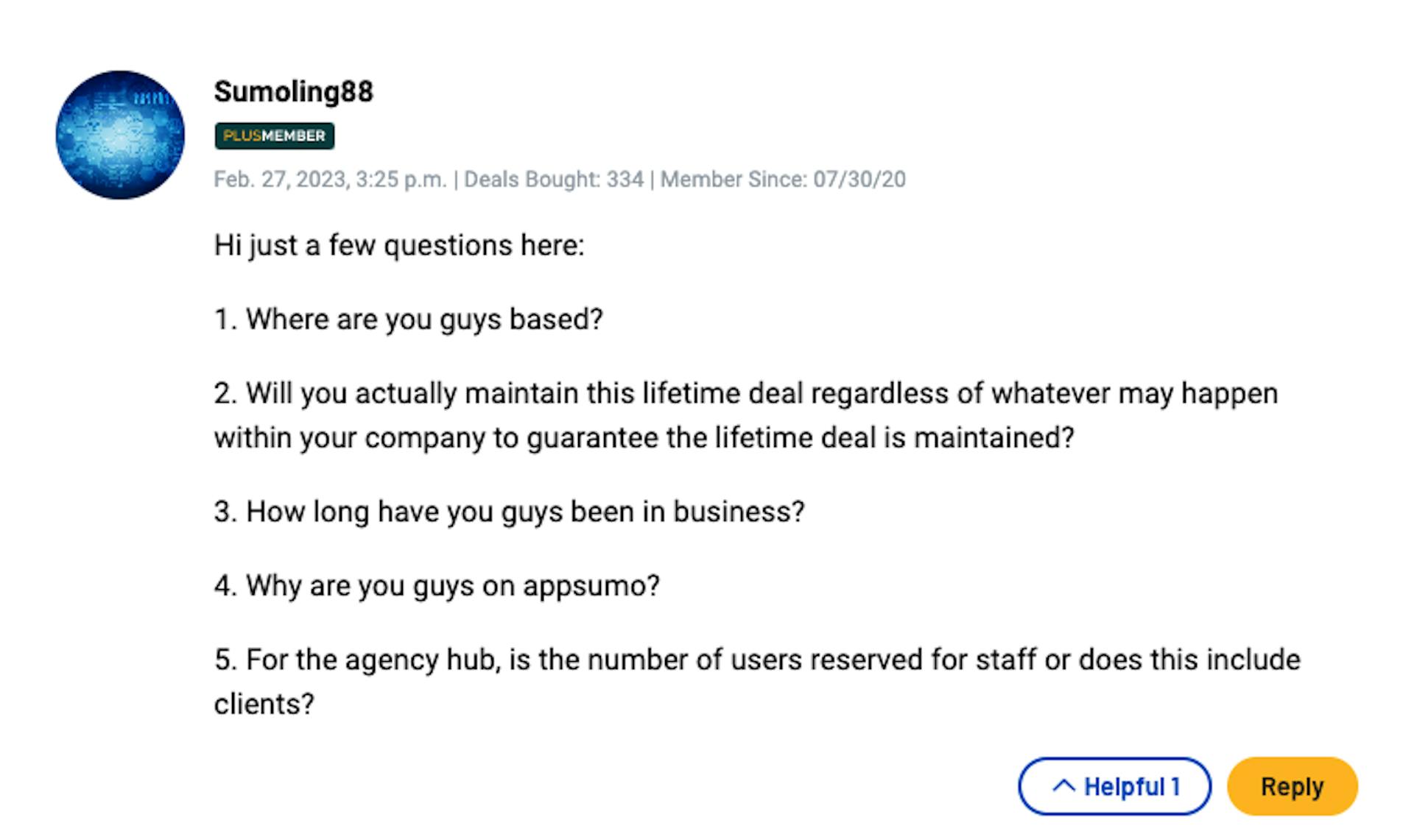Click the word "clients?" ending the comment
The width and height of the screenshot is (1414, 840).
(264, 705)
